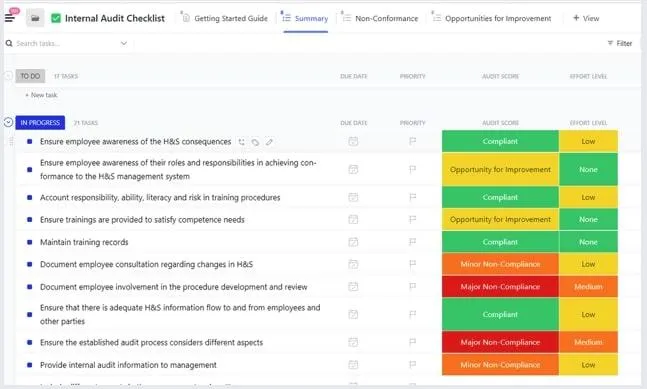Image resolution: width=647 pixels, height=389 pixels.
Task: Click the yellow Low effort cell on Account responsibility
Action: (588, 197)
